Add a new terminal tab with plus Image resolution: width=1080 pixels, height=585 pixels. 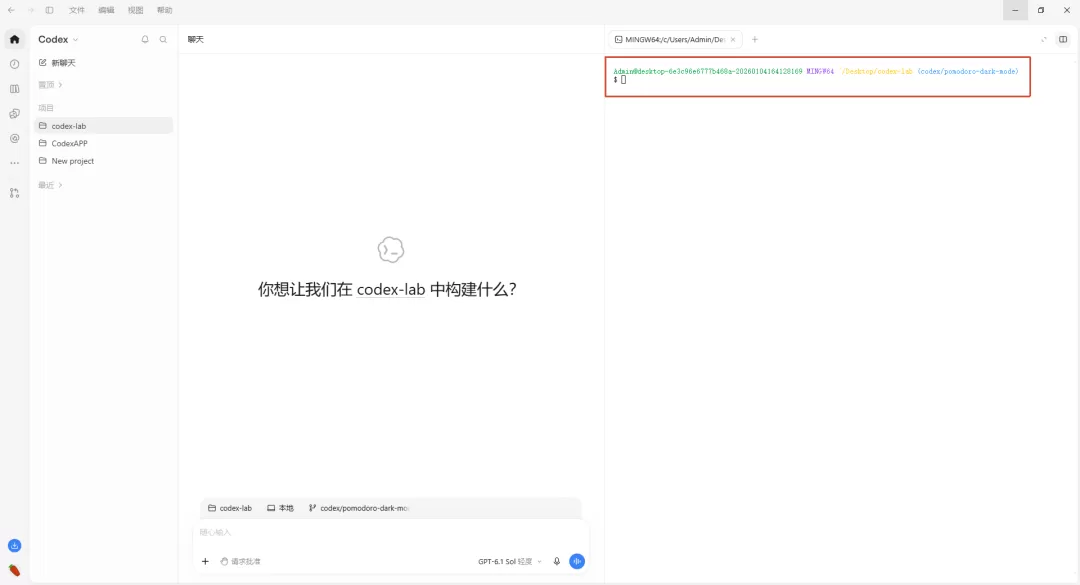[755, 39]
